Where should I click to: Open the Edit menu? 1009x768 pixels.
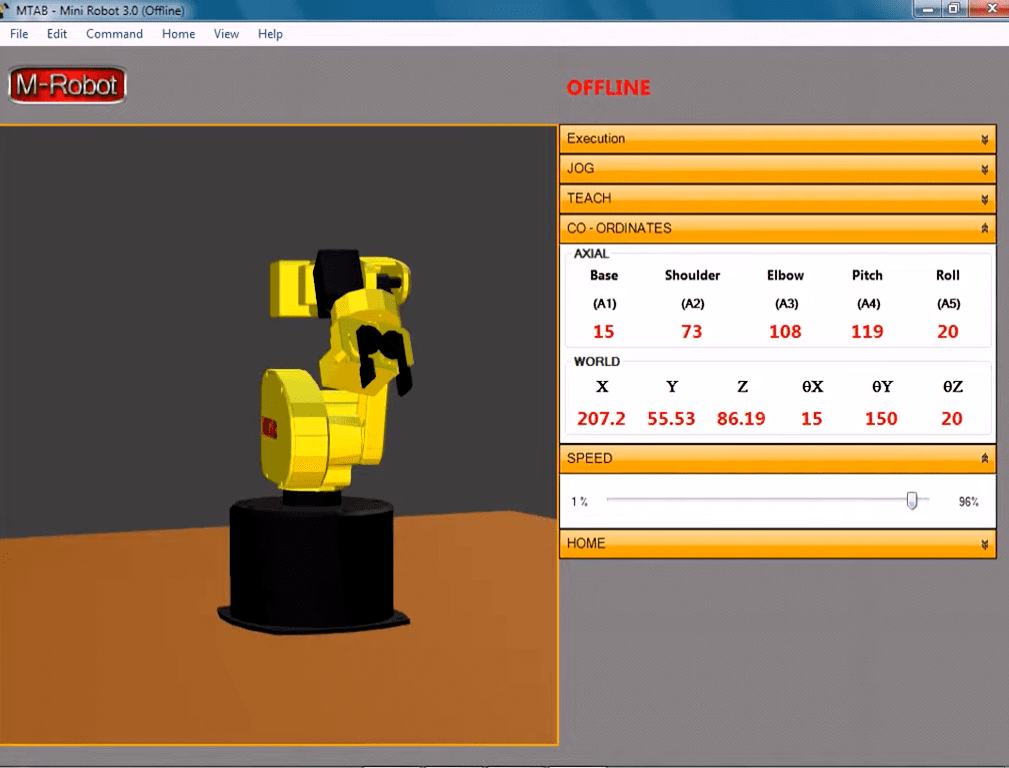coord(57,34)
